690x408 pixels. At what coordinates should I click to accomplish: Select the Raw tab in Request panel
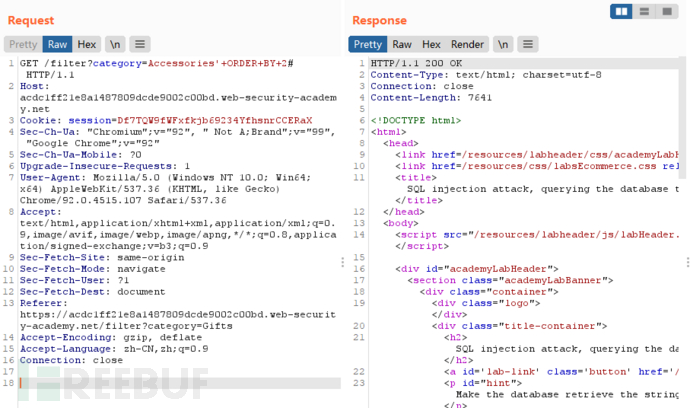tap(57, 44)
